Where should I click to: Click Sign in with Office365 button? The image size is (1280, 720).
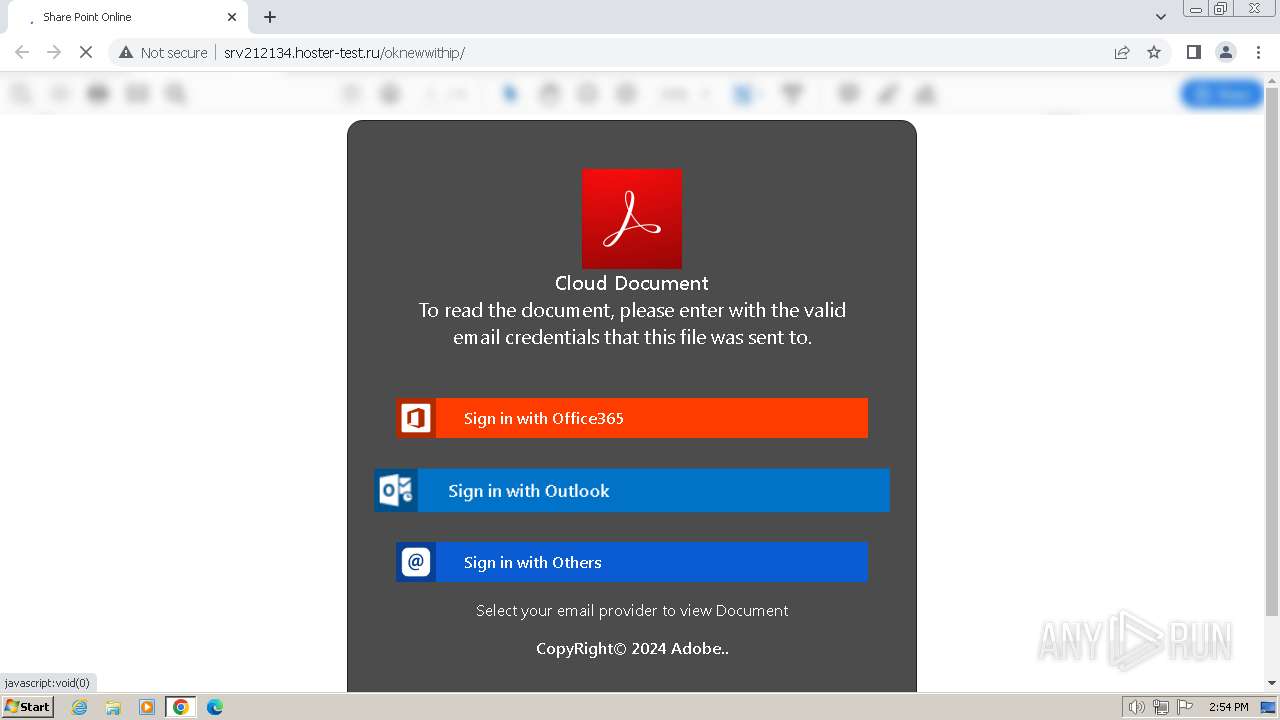click(631, 418)
